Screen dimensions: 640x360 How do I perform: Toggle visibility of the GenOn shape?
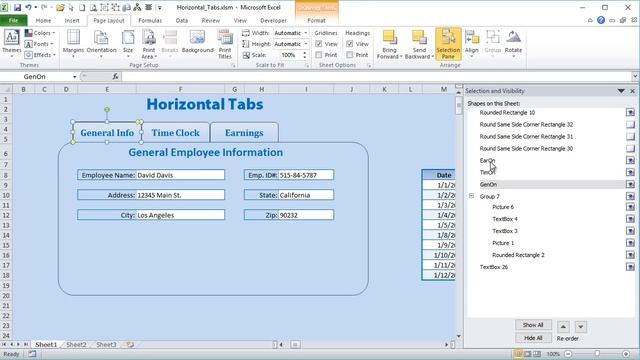point(630,184)
